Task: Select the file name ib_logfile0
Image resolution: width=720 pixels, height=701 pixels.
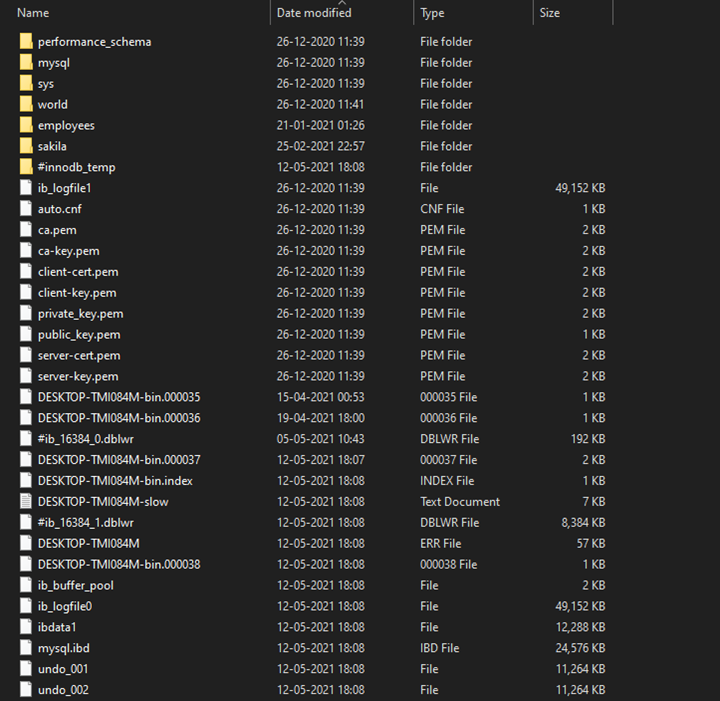Action: (x=65, y=606)
